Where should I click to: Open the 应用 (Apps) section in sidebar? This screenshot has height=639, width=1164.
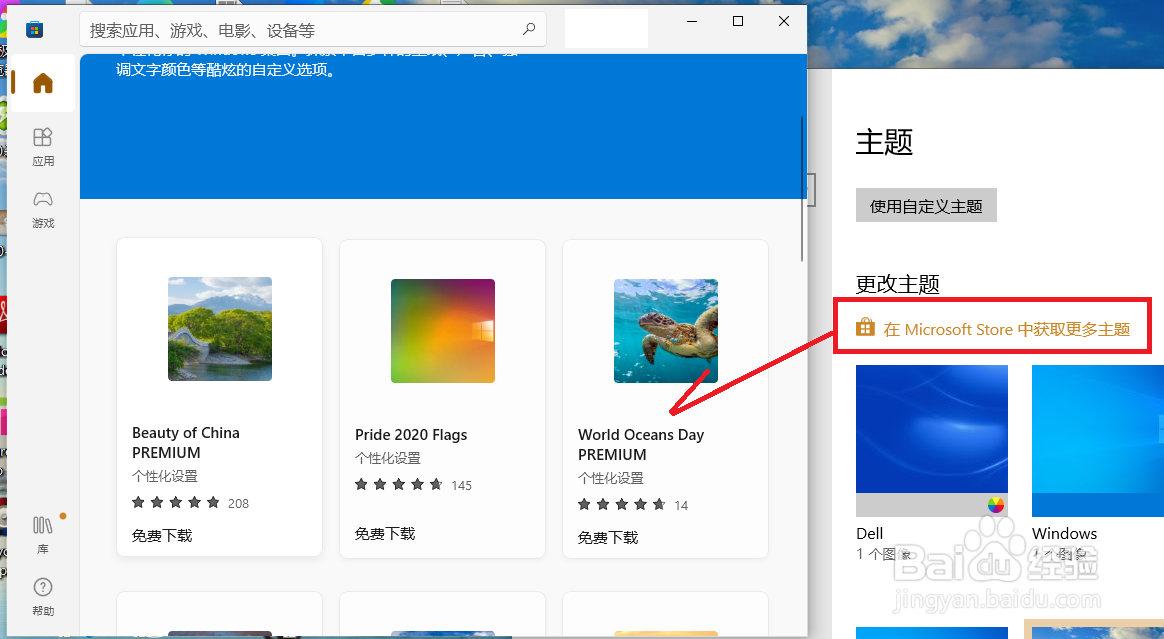pos(43,147)
